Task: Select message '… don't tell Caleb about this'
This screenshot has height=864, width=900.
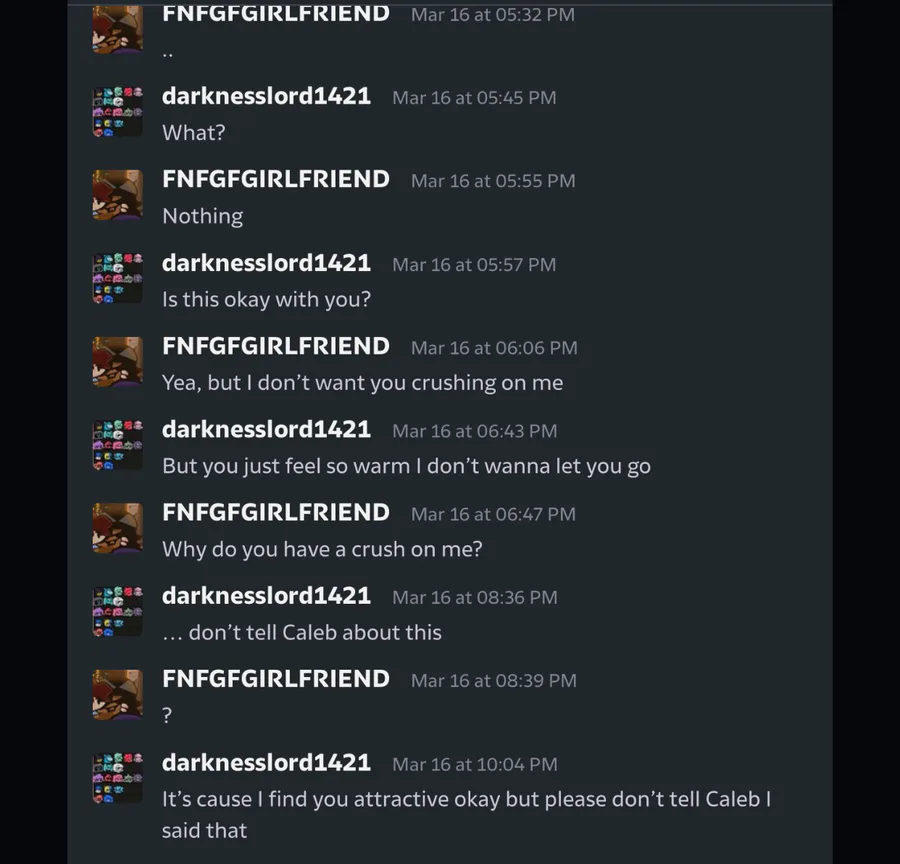Action: point(302,633)
